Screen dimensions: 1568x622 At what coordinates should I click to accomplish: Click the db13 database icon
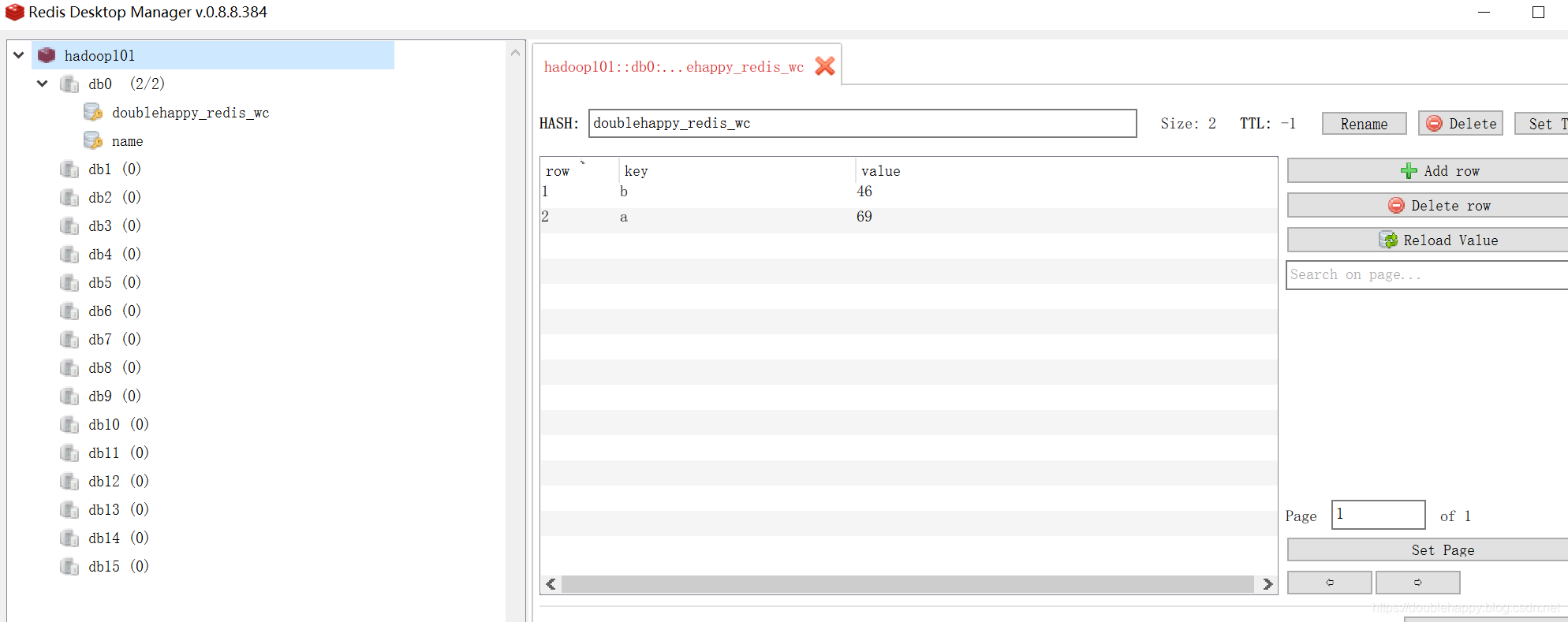click(x=69, y=509)
